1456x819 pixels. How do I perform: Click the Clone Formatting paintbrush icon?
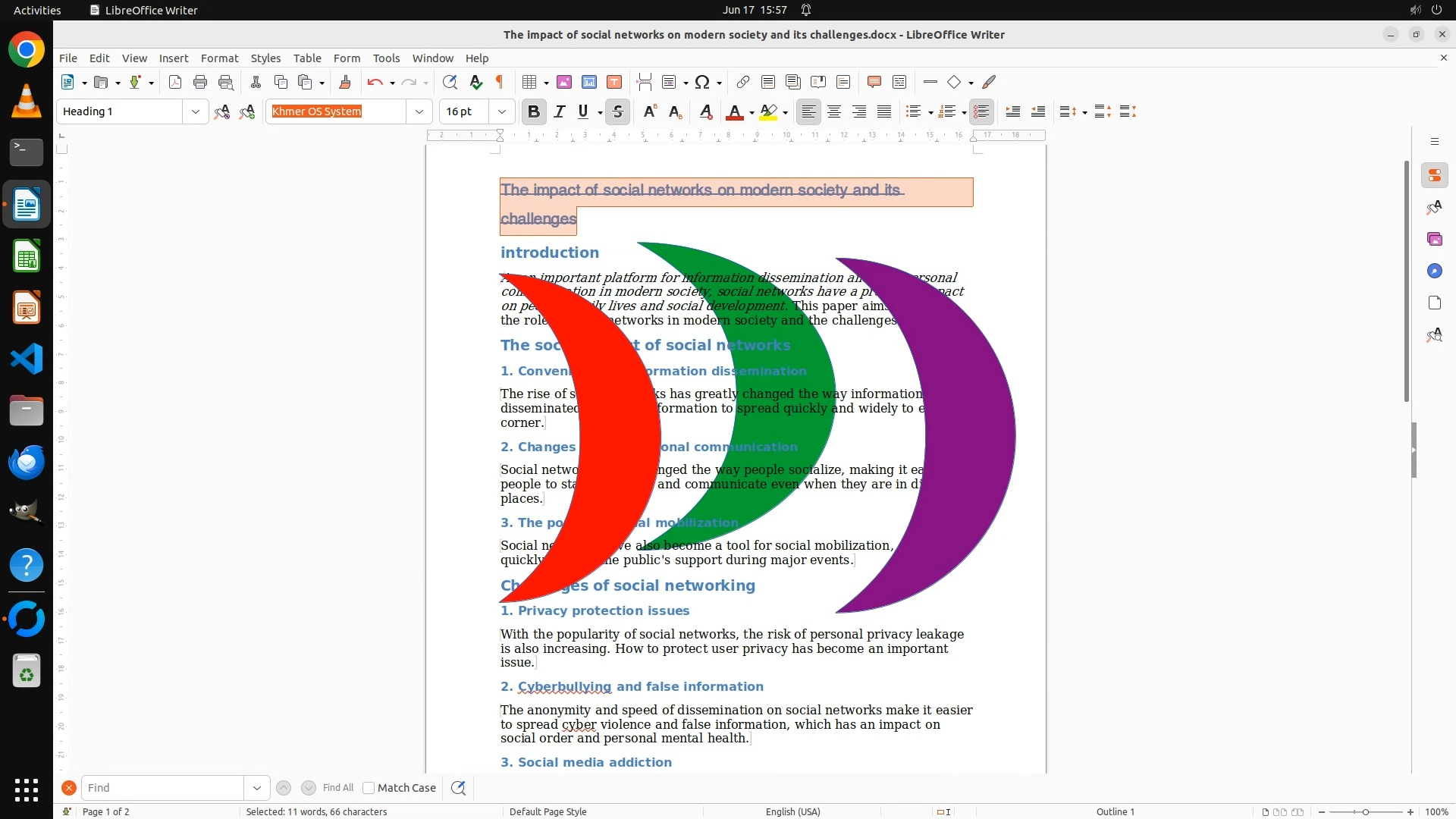[344, 82]
